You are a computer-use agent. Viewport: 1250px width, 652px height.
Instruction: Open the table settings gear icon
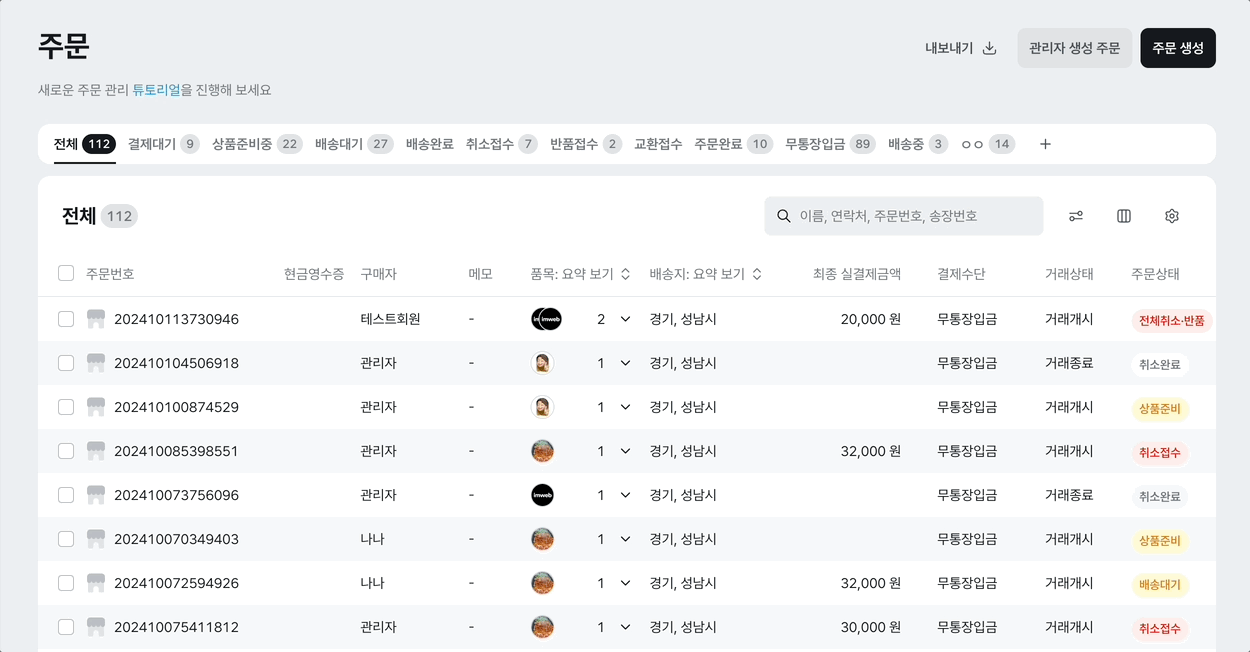click(x=1172, y=216)
